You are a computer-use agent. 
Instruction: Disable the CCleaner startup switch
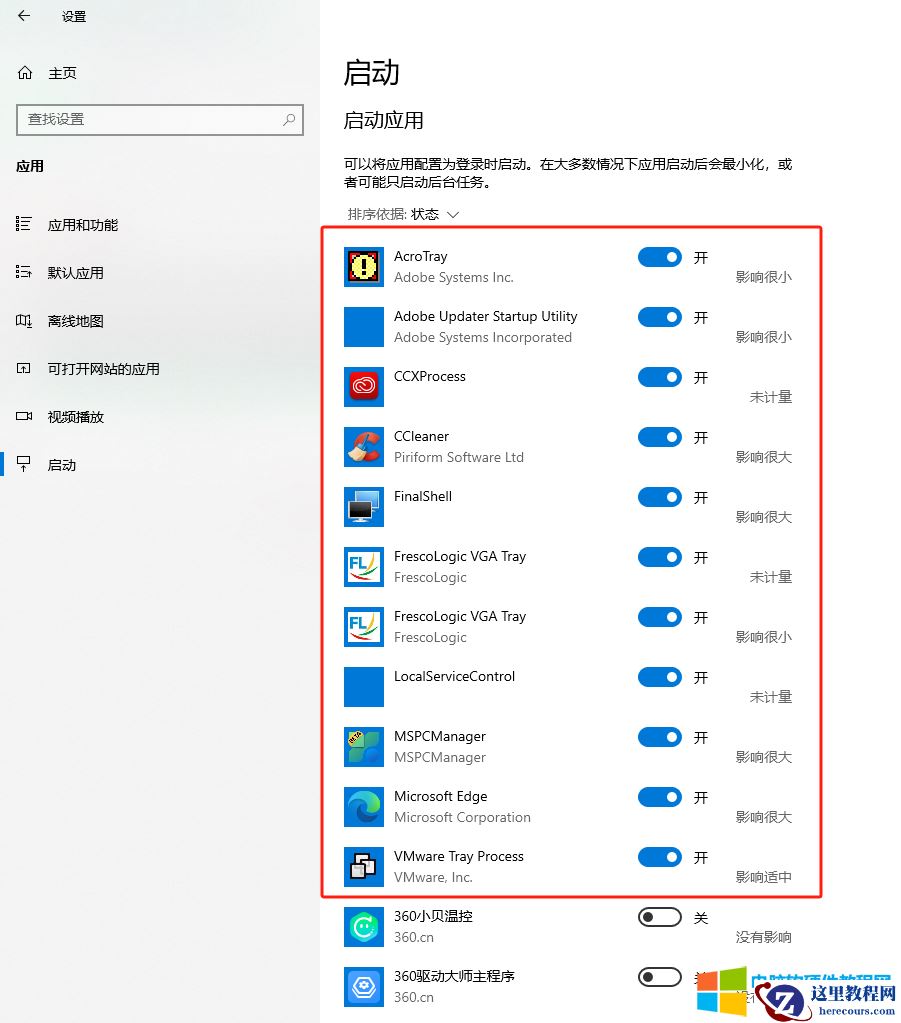[x=659, y=437]
